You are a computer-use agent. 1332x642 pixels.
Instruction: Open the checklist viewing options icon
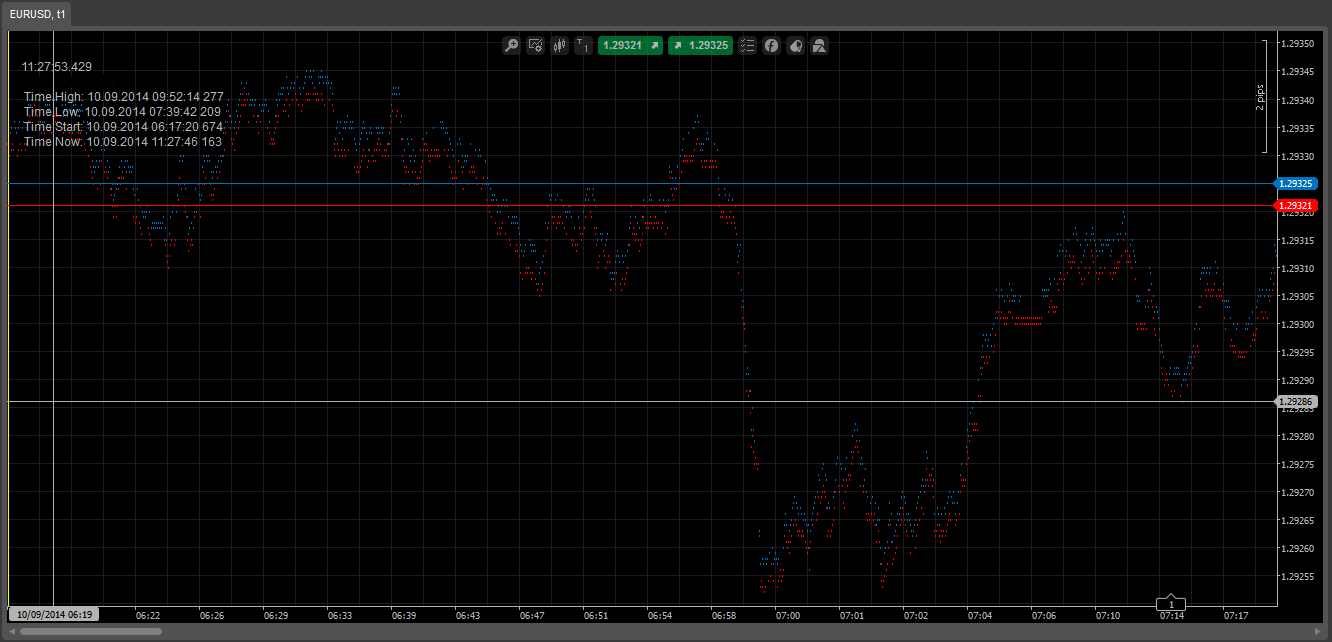click(747, 45)
